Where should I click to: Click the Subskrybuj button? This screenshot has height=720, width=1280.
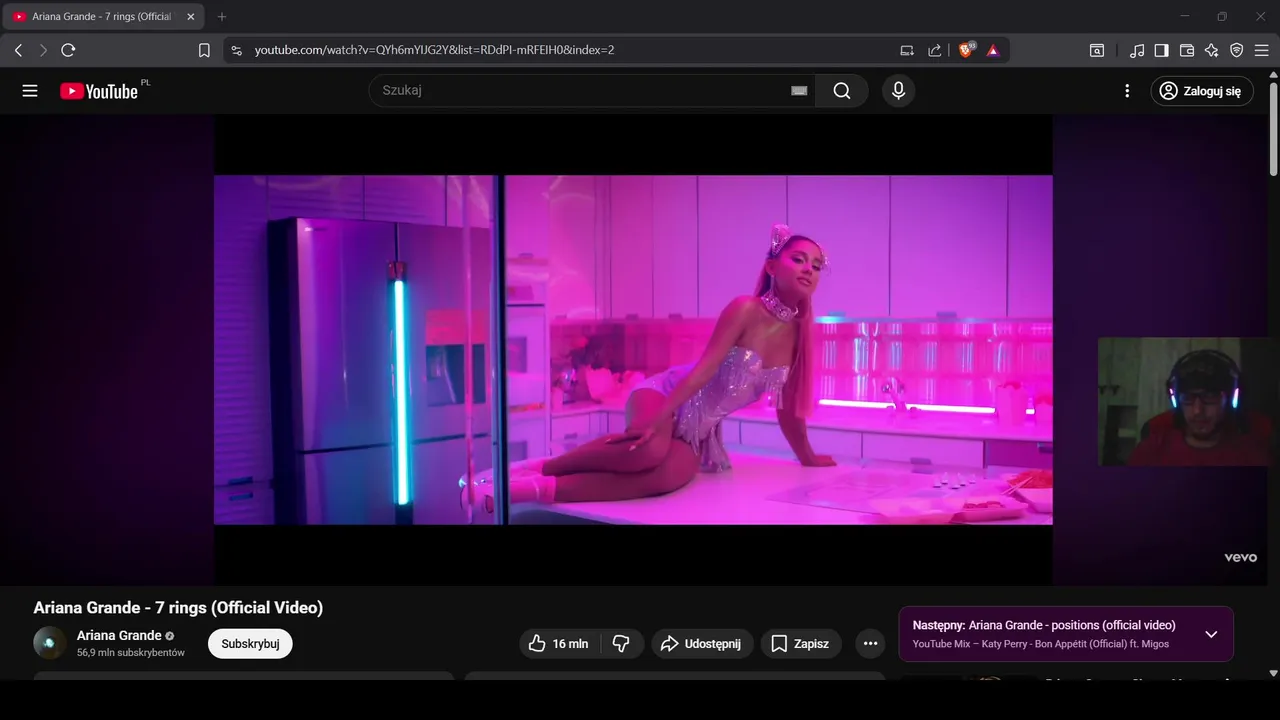250,644
